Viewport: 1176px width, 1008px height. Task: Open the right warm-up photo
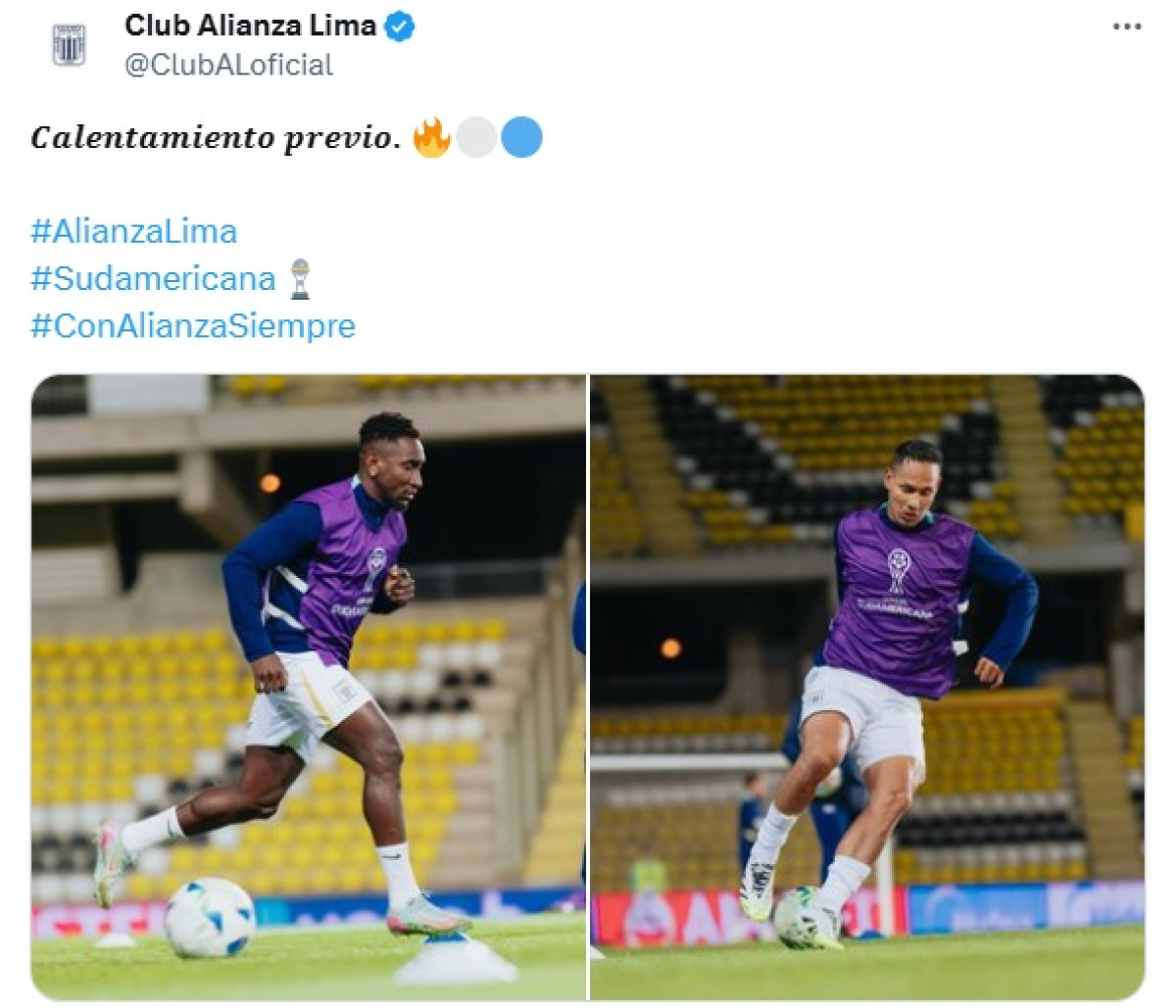(x=867, y=688)
